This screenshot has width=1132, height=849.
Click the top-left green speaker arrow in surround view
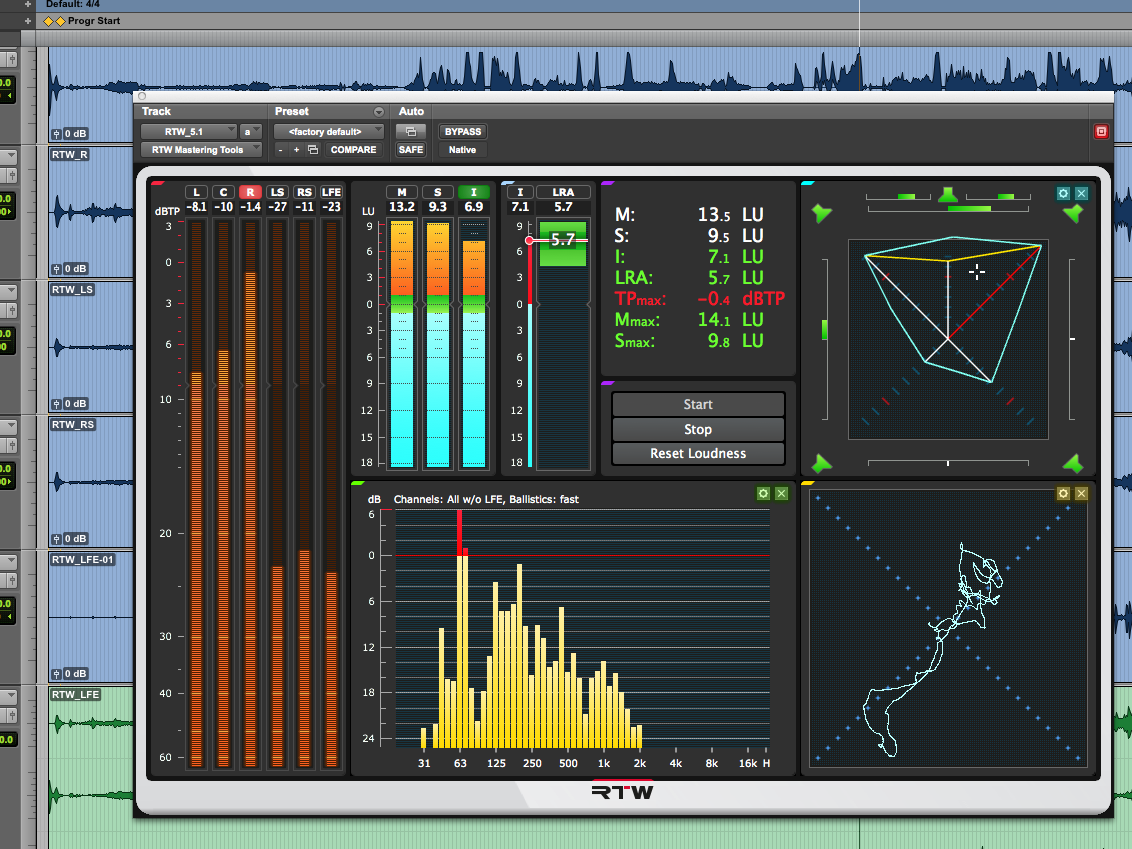pos(822,213)
